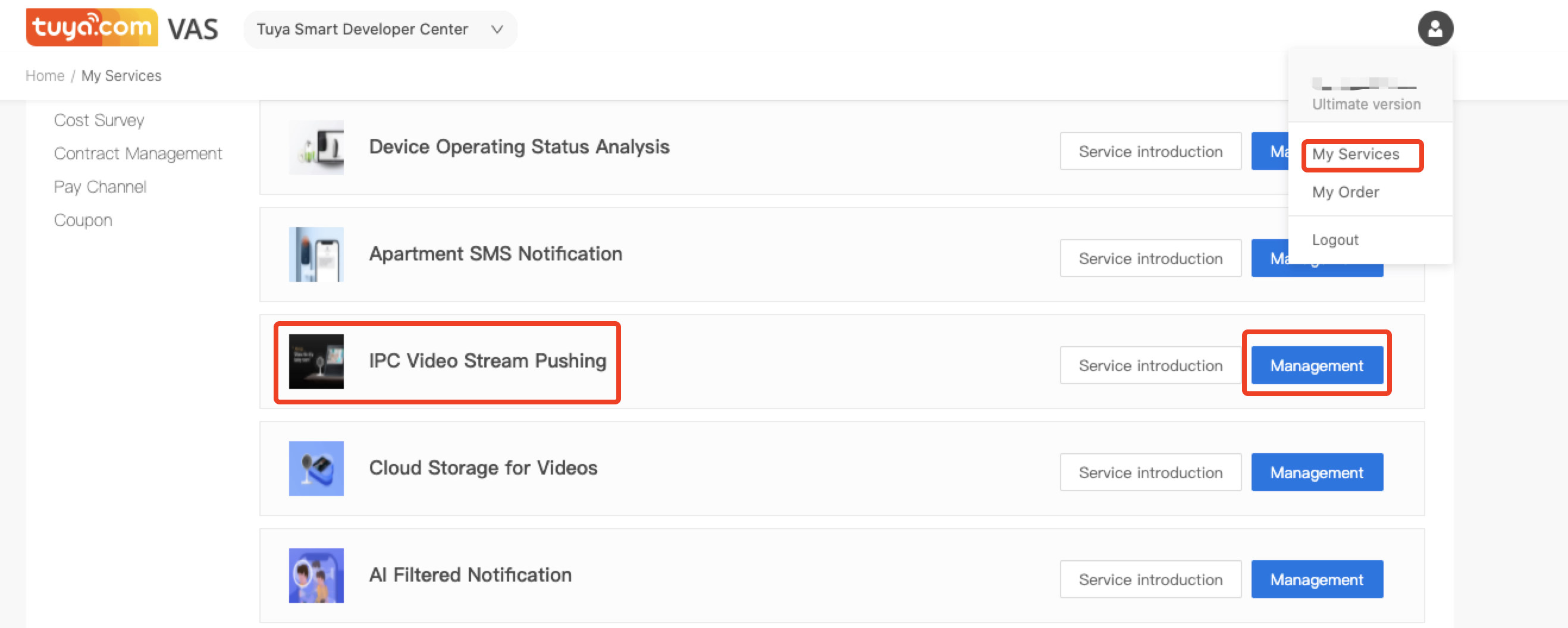1568x628 pixels.
Task: Open Service introduction for AI Filtered Notification
Action: [x=1150, y=580]
